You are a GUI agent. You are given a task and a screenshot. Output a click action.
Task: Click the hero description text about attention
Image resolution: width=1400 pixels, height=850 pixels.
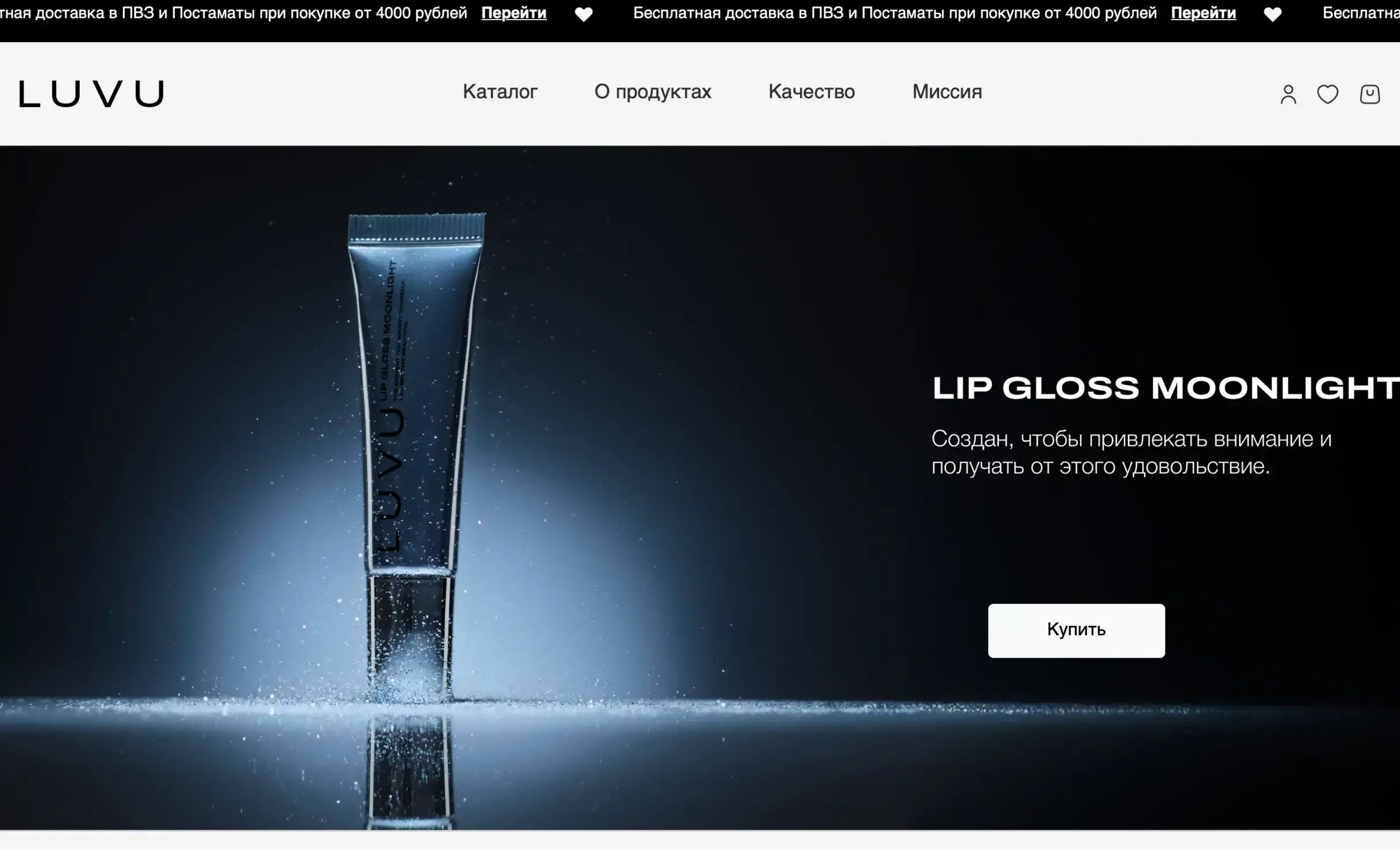pyautogui.click(x=1131, y=453)
